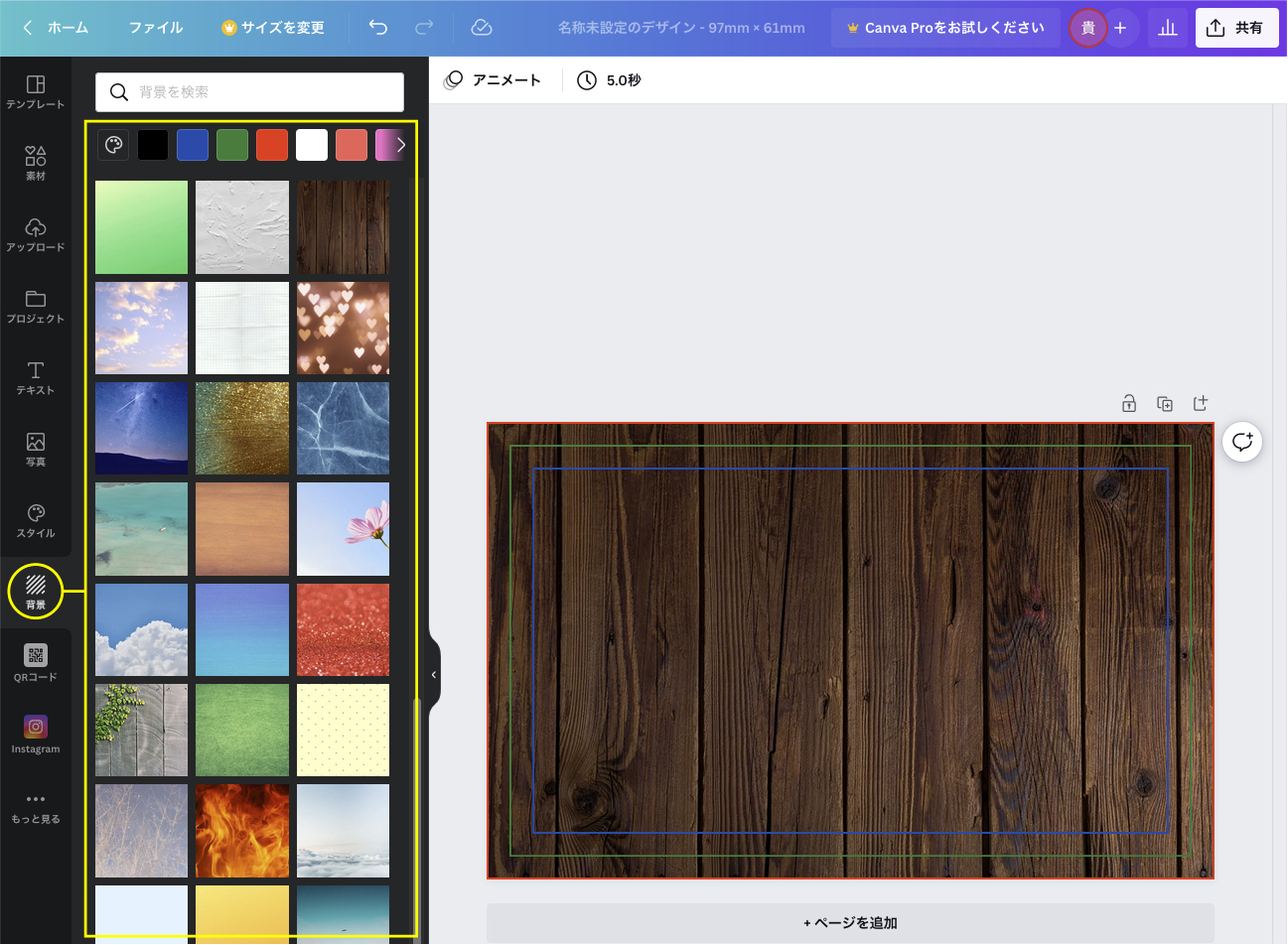1288x945 pixels.
Task: Open the ファイル menu
Action: (156, 28)
